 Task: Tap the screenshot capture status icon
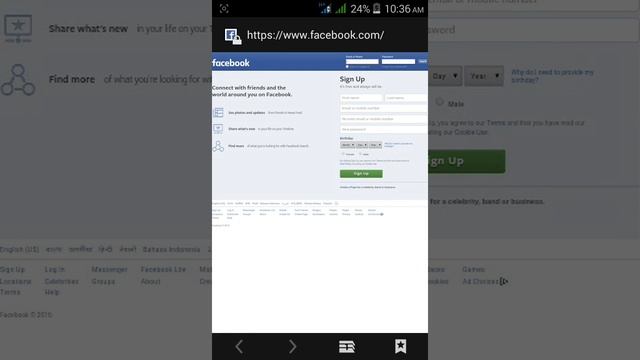[224, 9]
